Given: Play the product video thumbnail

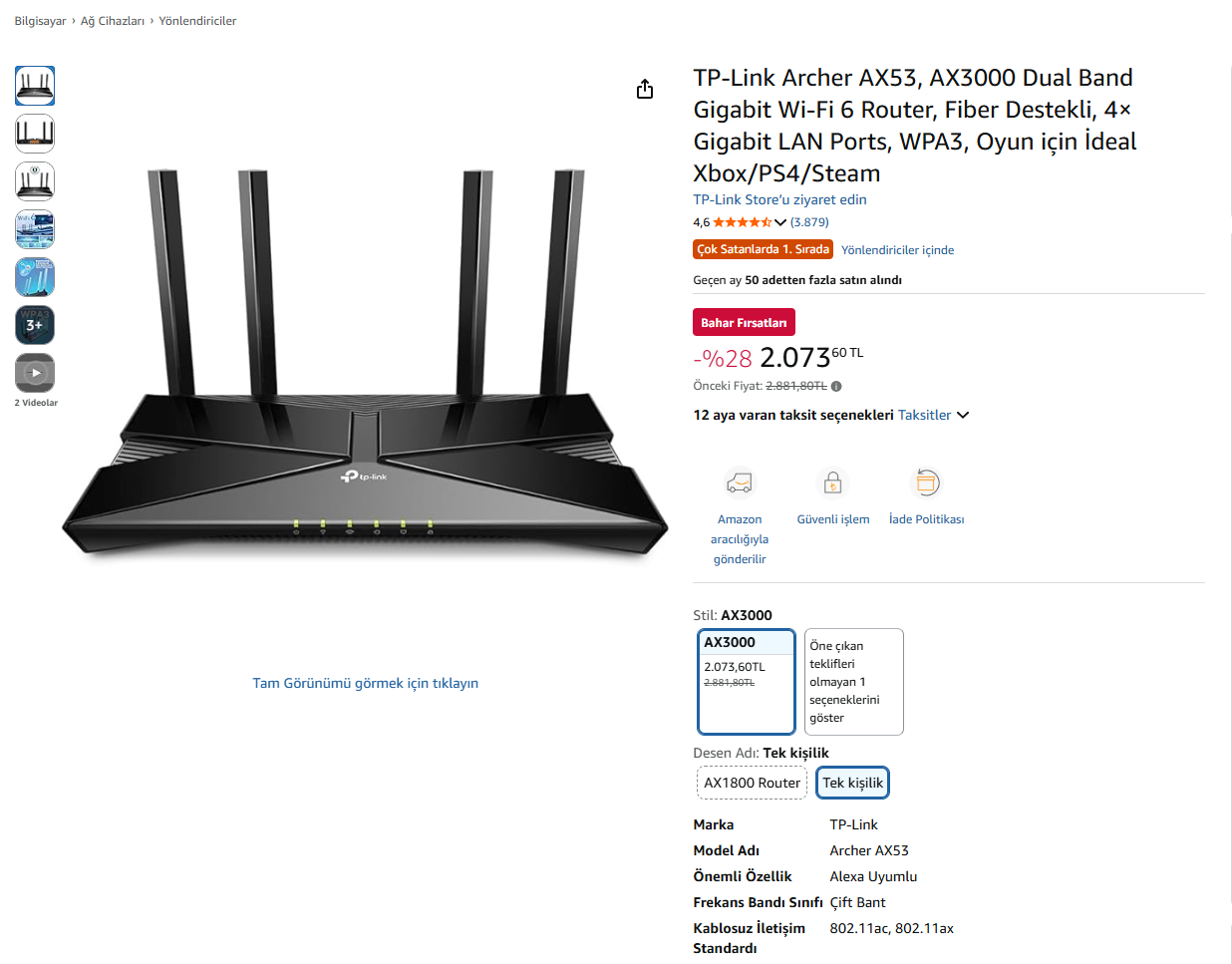Looking at the screenshot, I should point(35,373).
